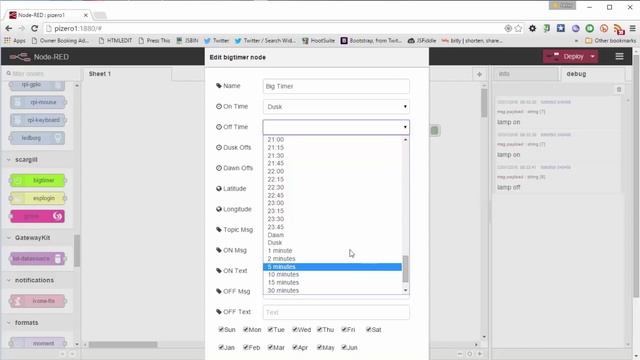This screenshot has height=360, width=640.
Task: Select the moment palette node
Action: point(38,343)
